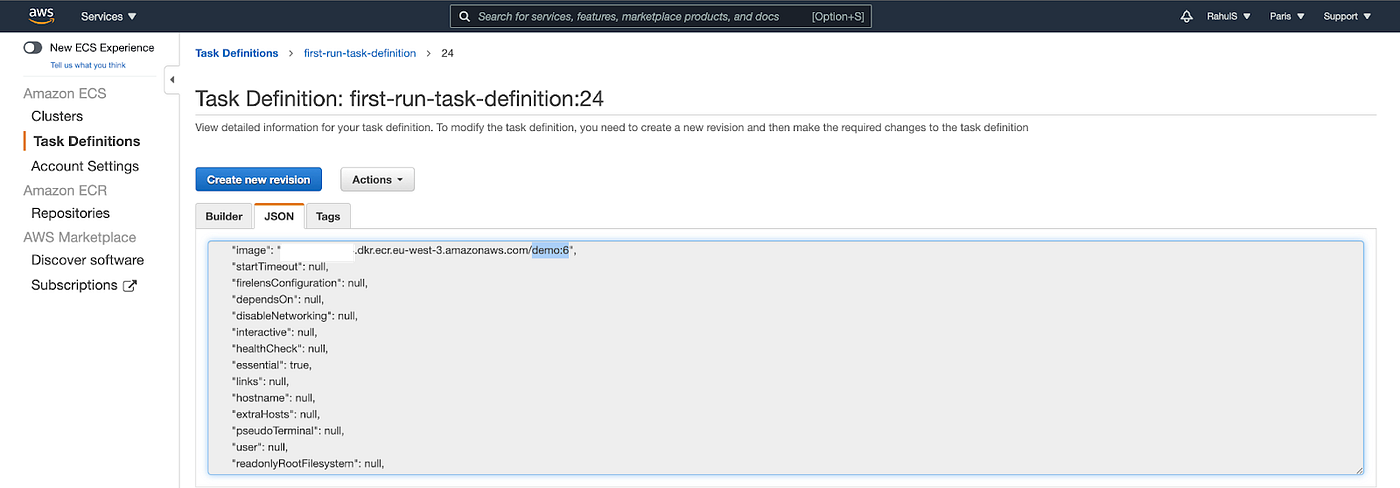
Task: Go to first-run-task-definition breadcrumb link
Action: [x=360, y=53]
